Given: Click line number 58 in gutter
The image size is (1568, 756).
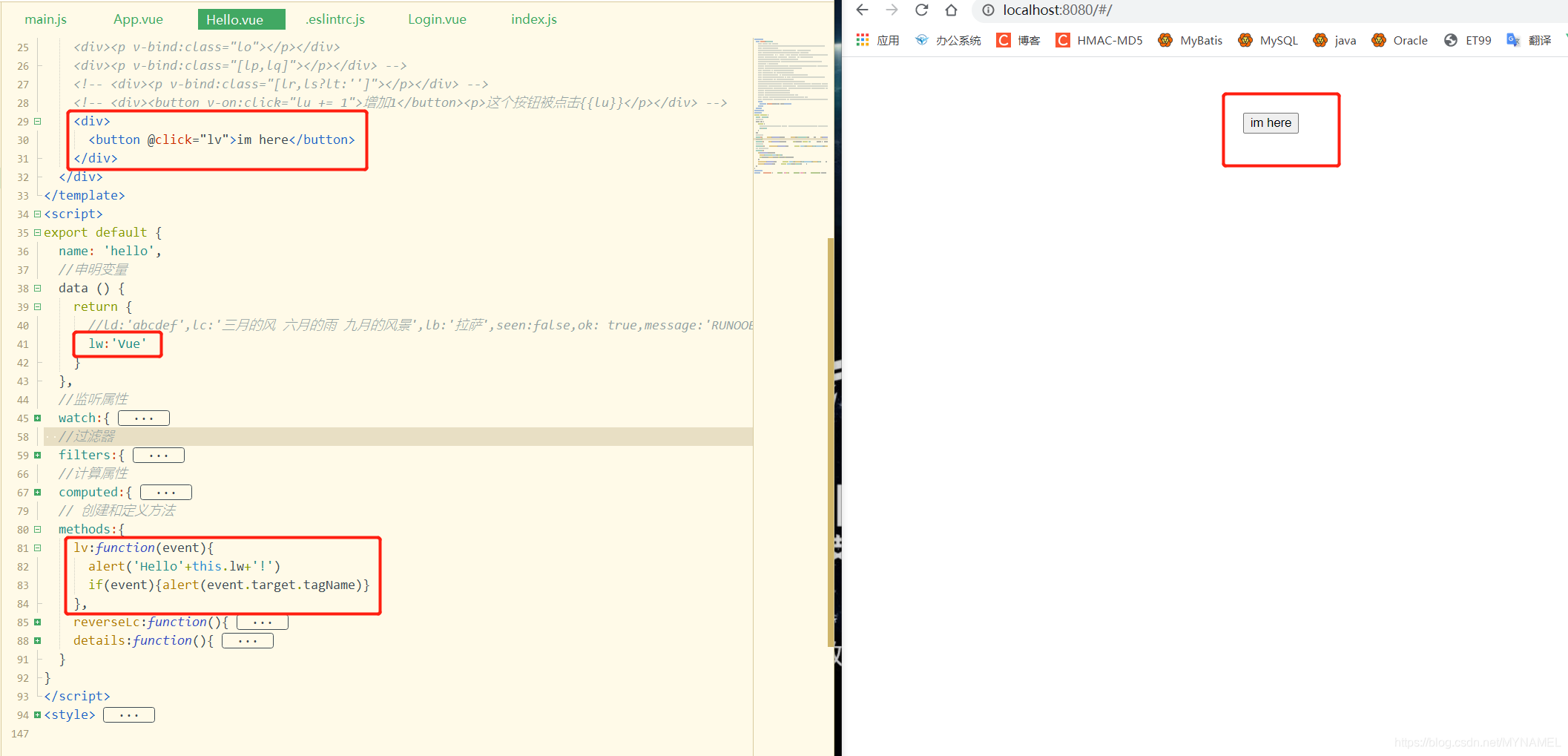Looking at the screenshot, I should tap(23, 437).
